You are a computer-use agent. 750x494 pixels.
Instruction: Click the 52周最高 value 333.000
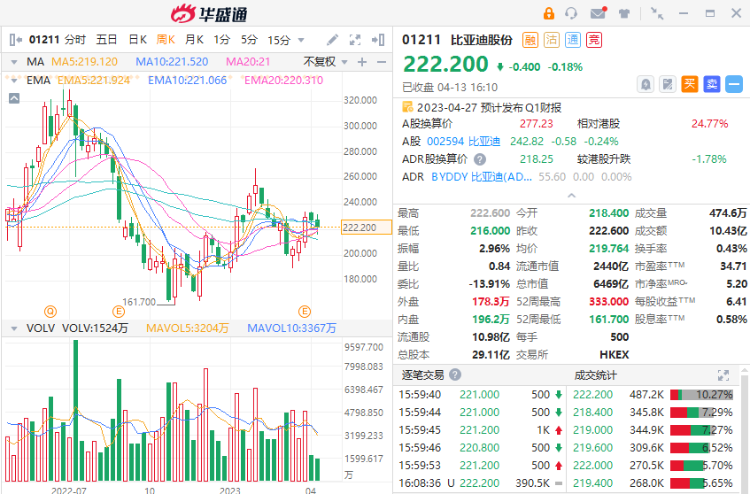(608, 302)
